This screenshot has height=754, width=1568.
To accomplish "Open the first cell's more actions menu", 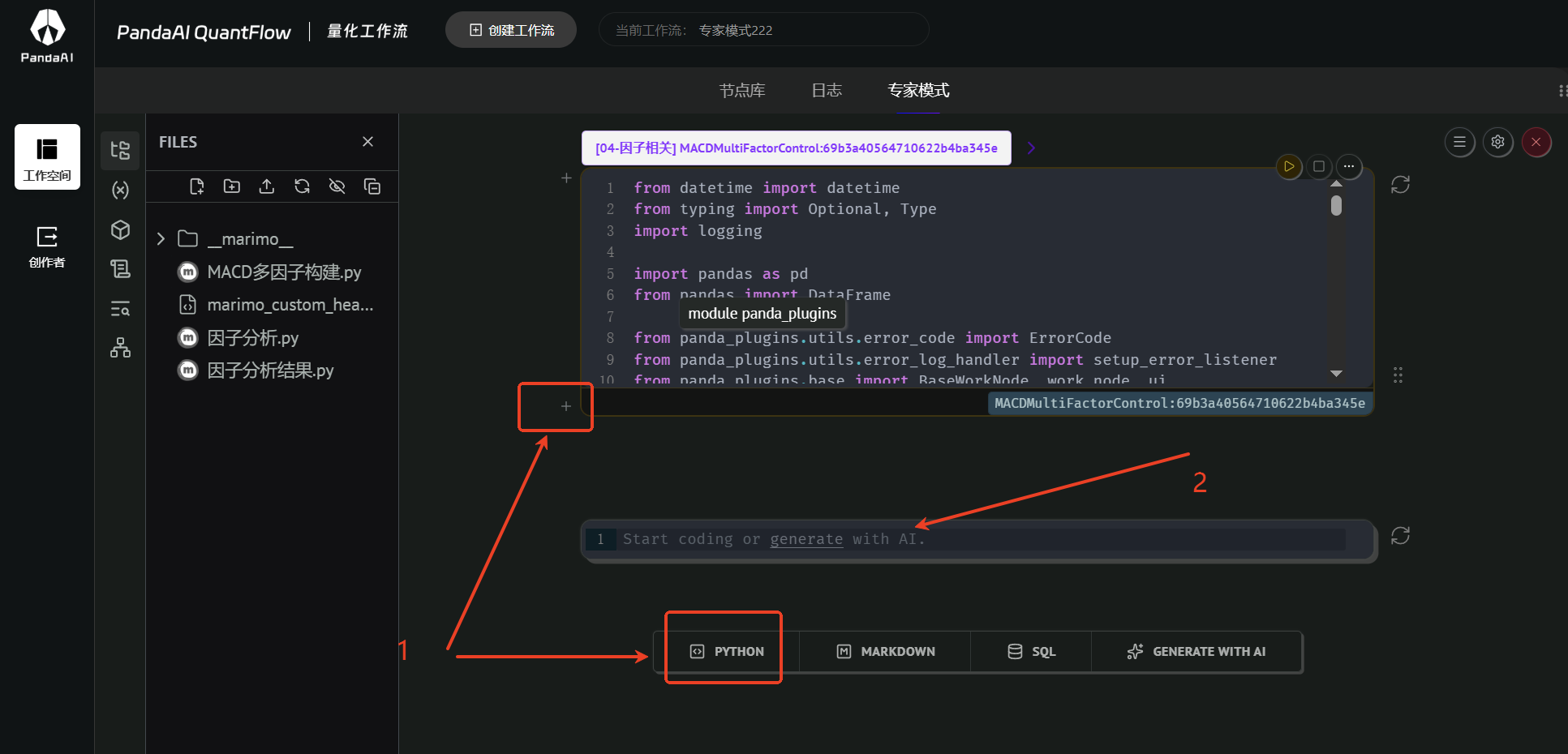I will point(1349,166).
